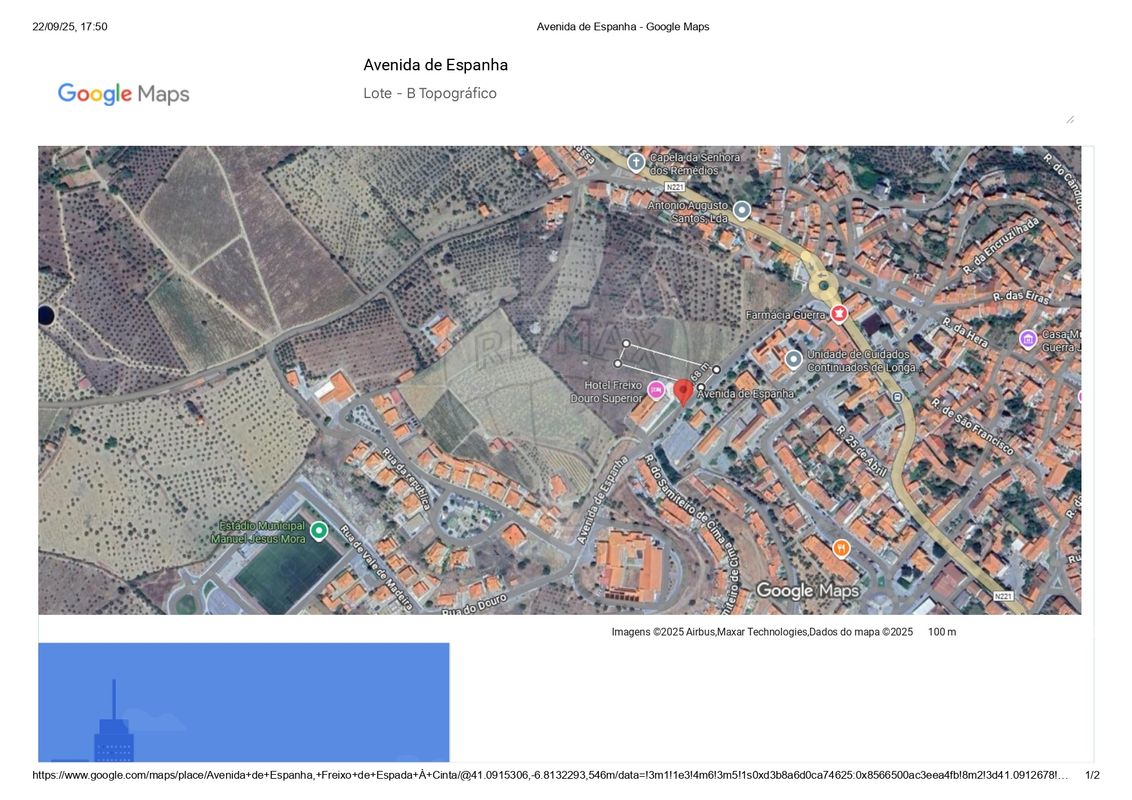Image resolution: width=1132 pixels, height=800 pixels.
Task: Click the blue building illustration thumbnail
Action: point(243,702)
